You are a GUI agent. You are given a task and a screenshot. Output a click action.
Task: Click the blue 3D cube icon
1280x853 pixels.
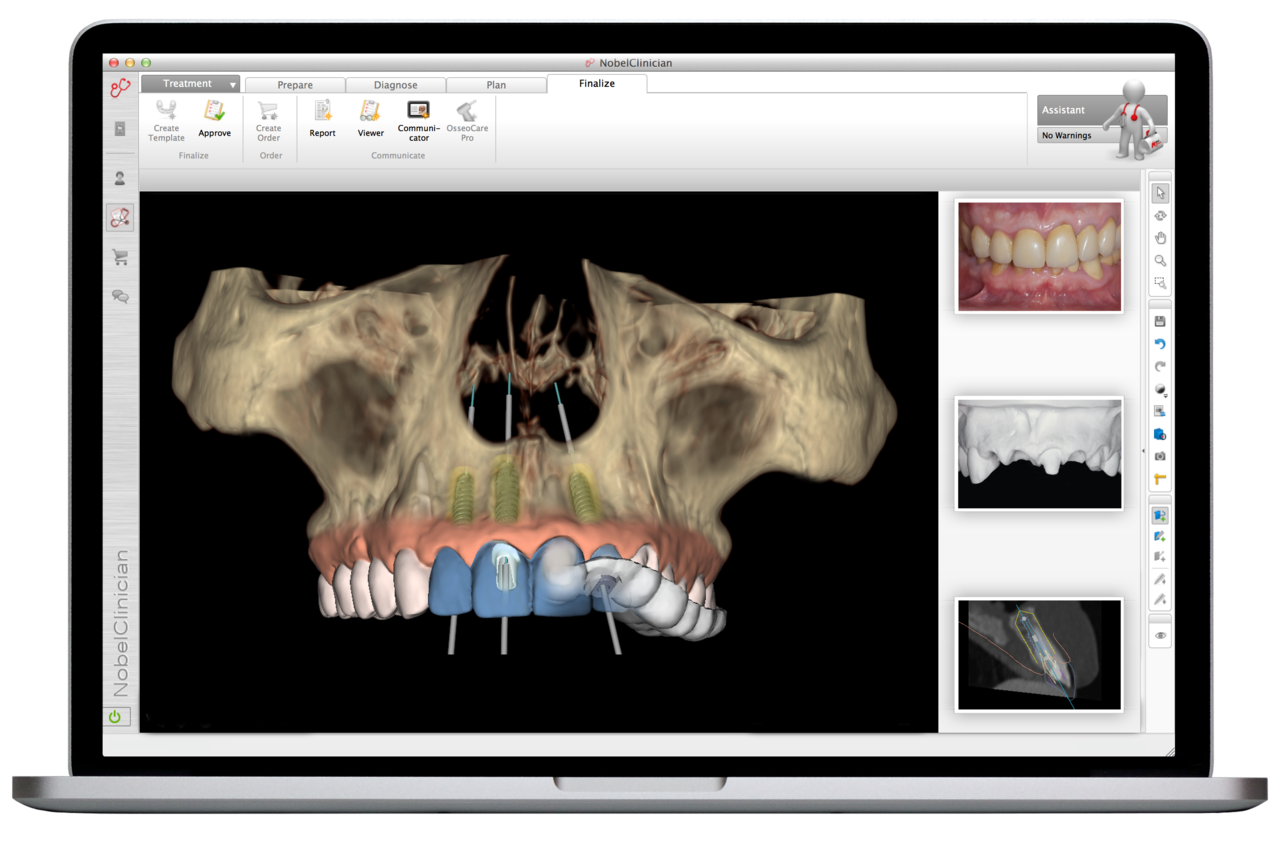(x=1160, y=434)
